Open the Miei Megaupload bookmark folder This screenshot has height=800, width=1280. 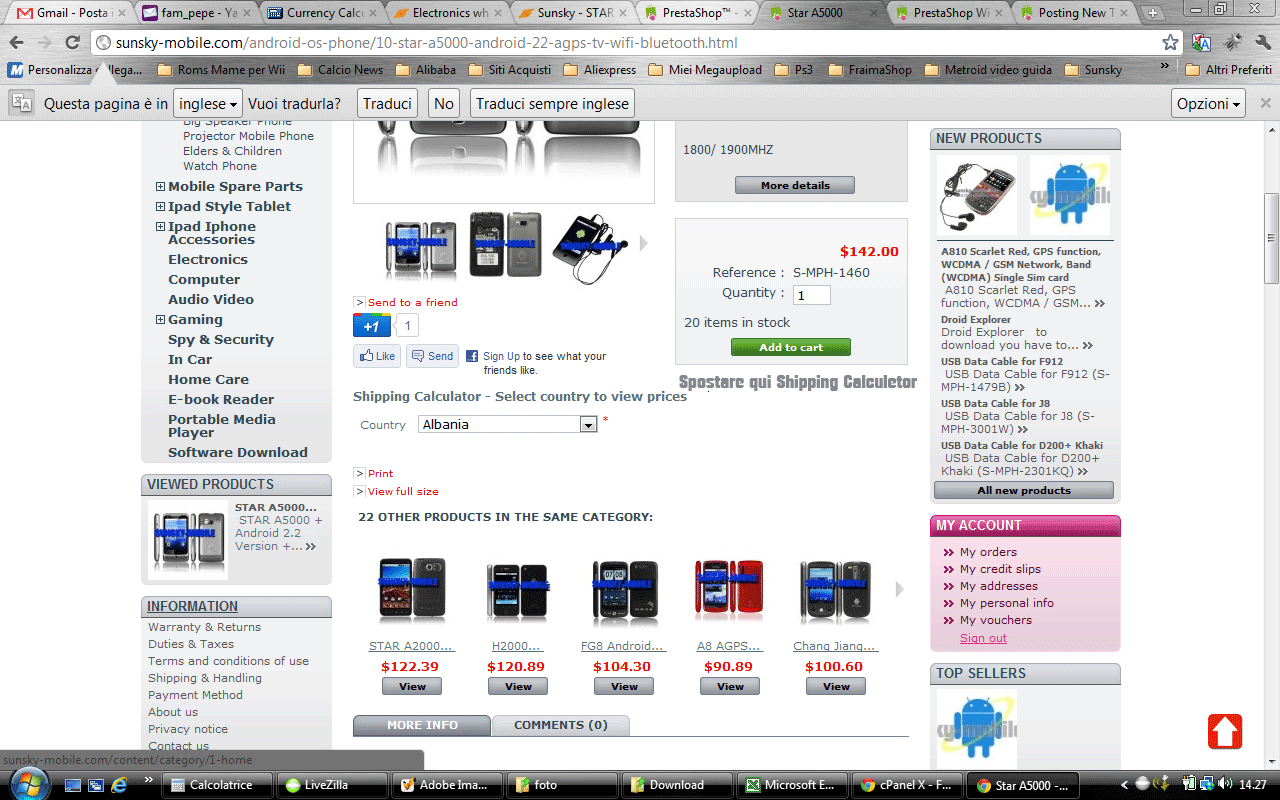point(705,70)
